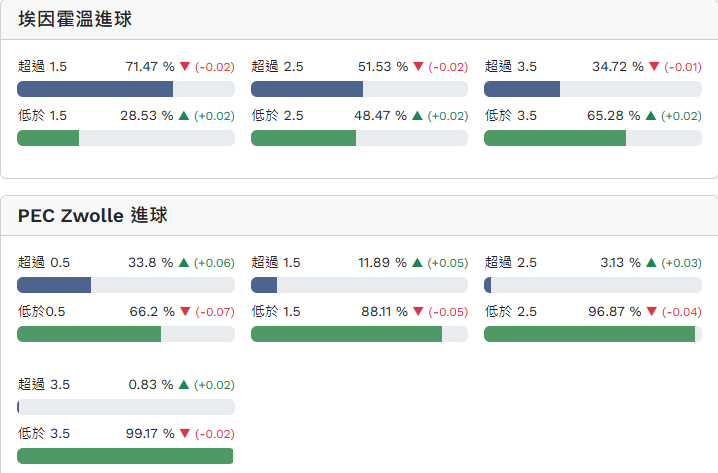Screen dimensions: 718x473
Task: Click green up arrow beside 埃因霍溫 低於 3.5
Action: 650,116
